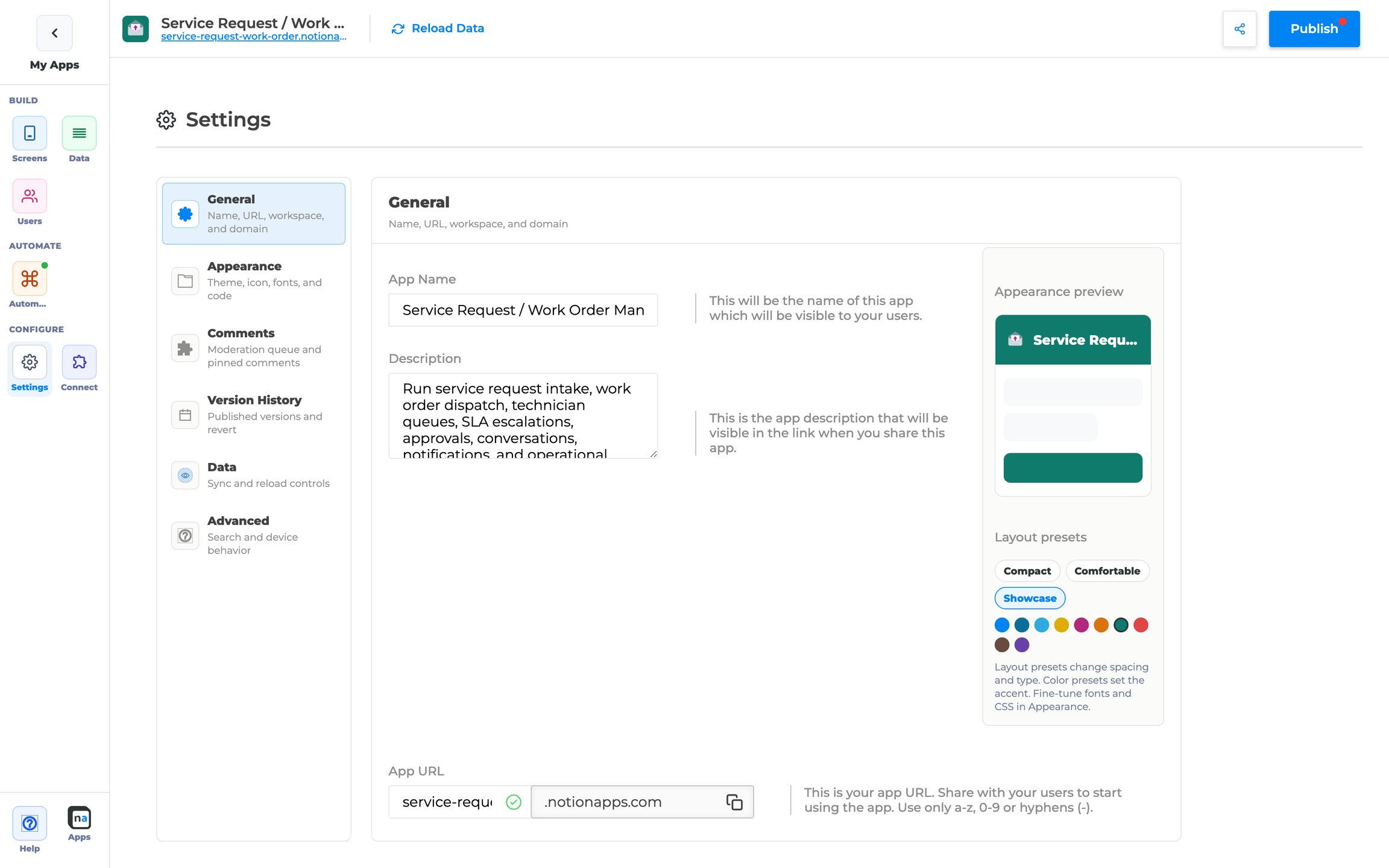
Task: Click the green URL valid checkmark
Action: click(514, 802)
